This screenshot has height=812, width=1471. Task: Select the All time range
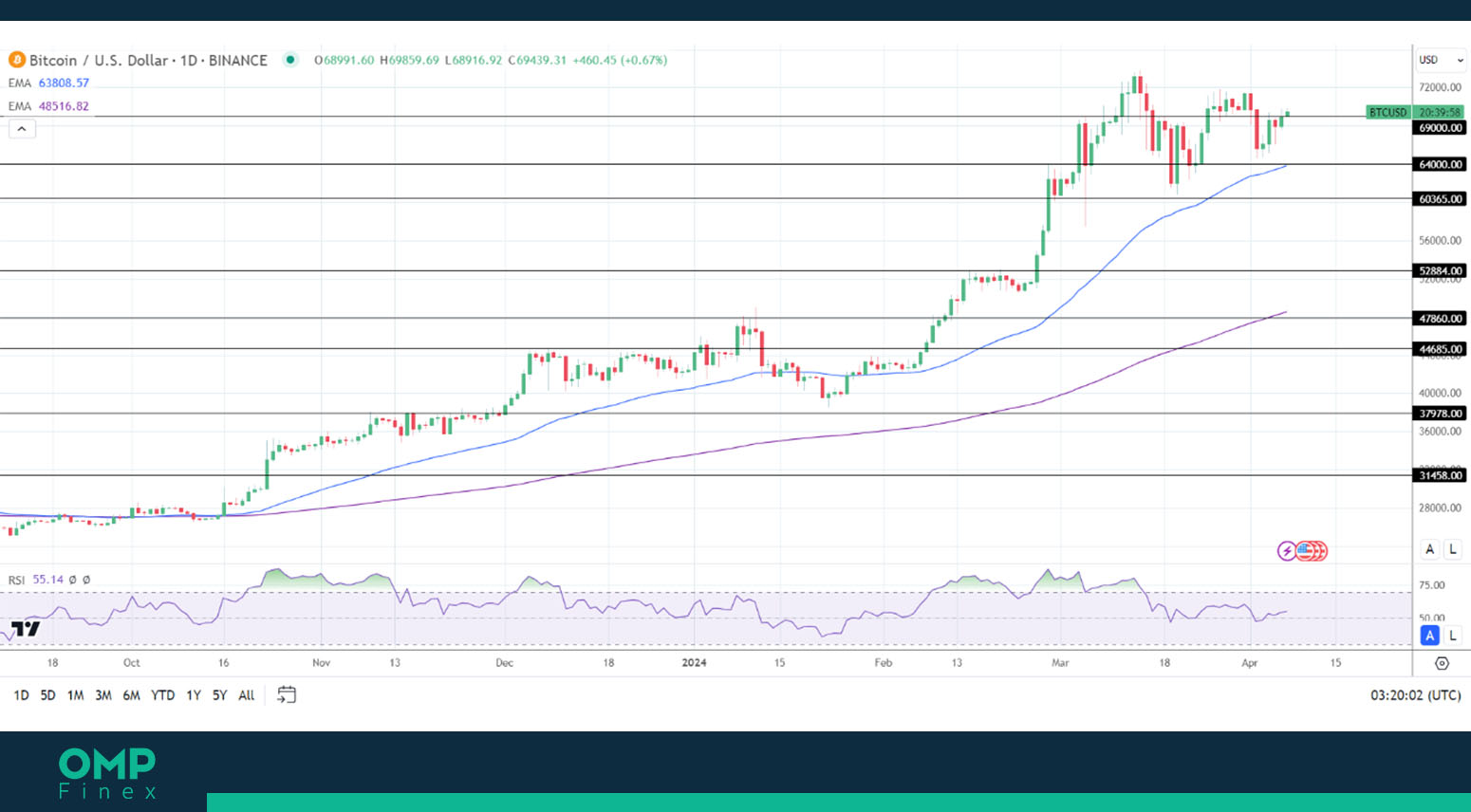click(247, 695)
